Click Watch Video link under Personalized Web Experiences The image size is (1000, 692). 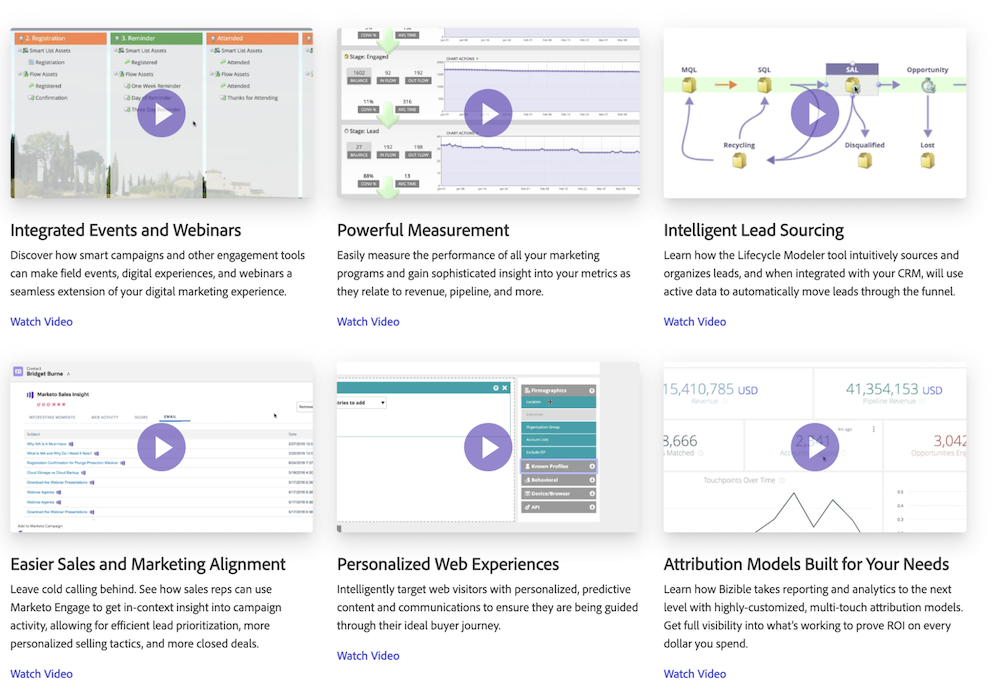click(x=368, y=656)
